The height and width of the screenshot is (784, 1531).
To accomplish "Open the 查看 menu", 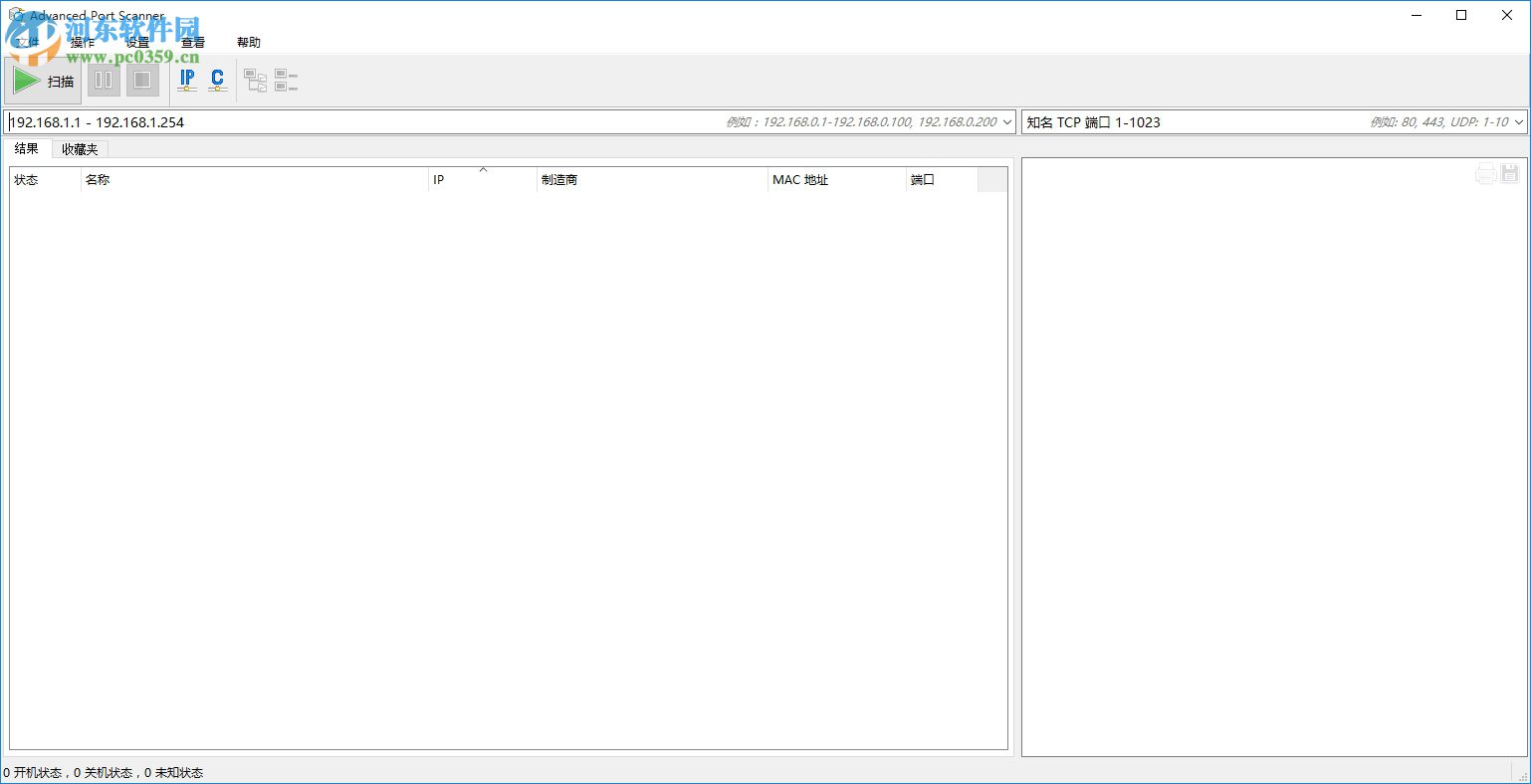I will tap(191, 42).
